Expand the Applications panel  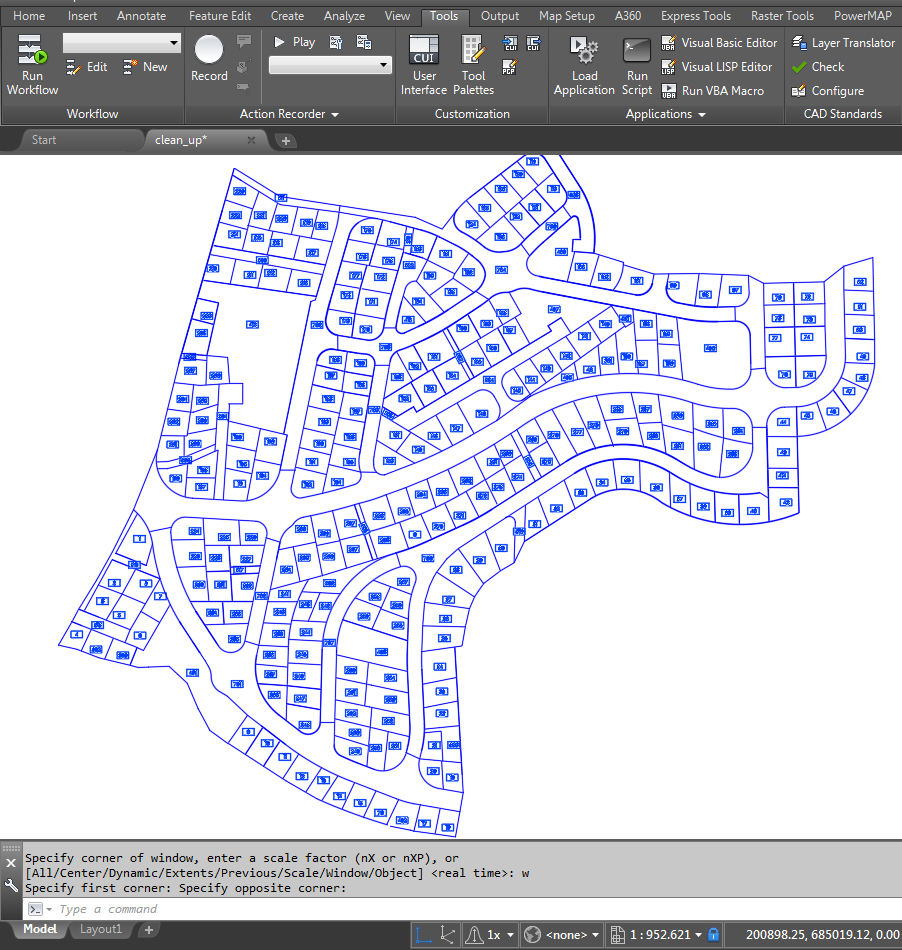pyautogui.click(x=666, y=114)
